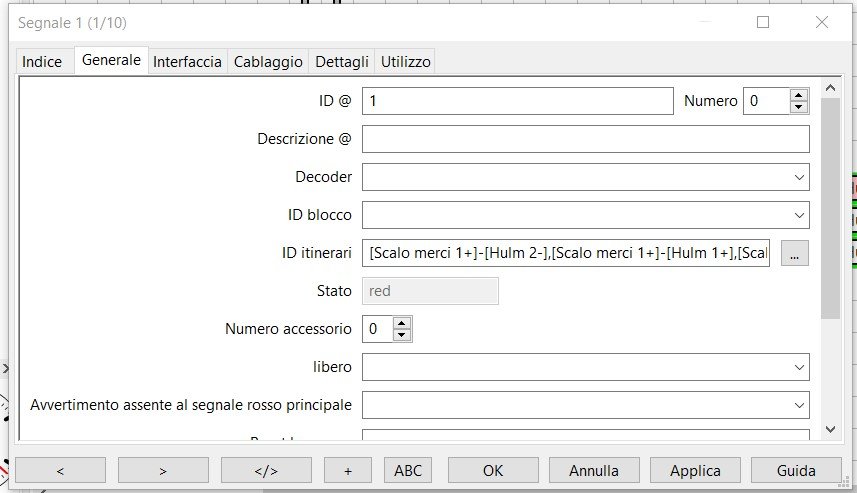Select the Dettagli tab
The height and width of the screenshot is (493, 857).
click(342, 62)
